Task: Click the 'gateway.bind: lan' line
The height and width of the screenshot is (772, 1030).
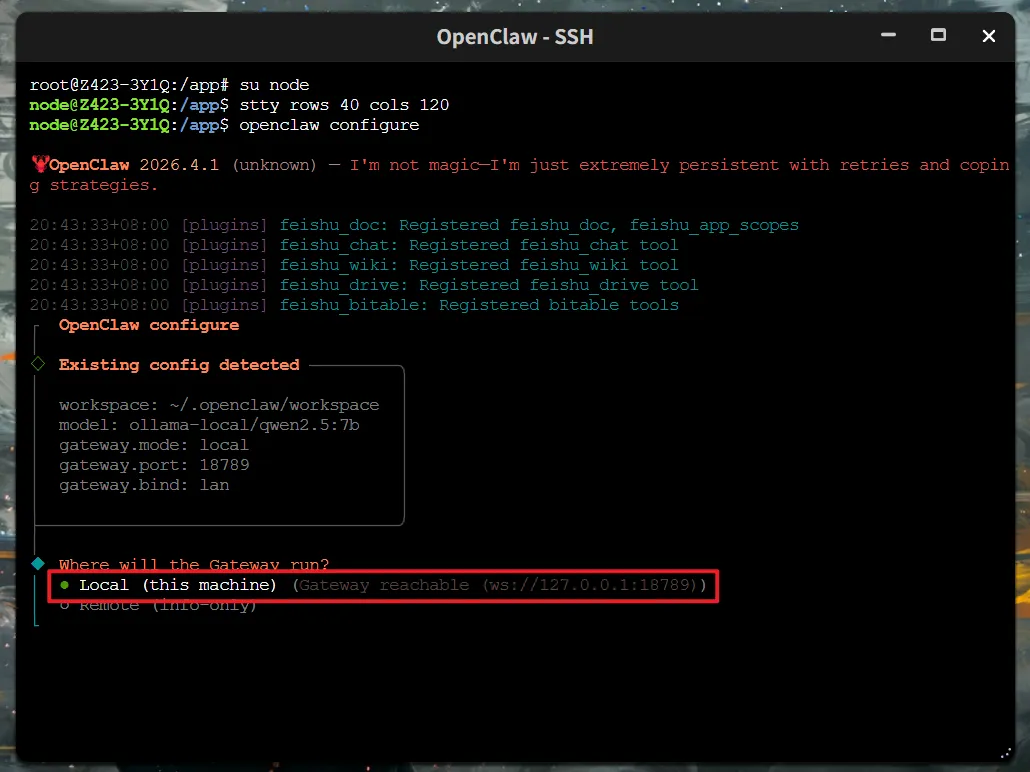Action: coord(144,486)
